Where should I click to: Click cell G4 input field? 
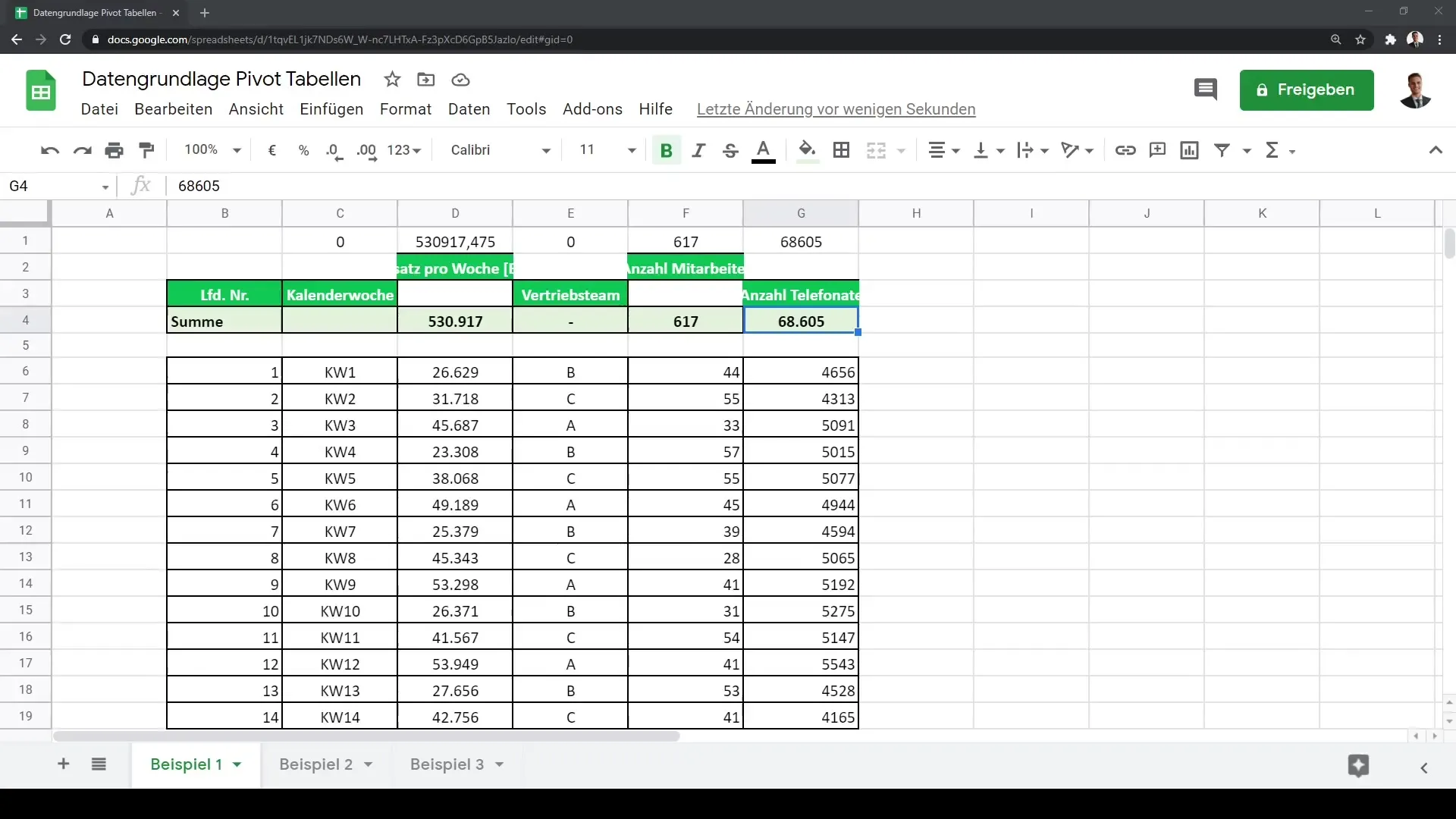(x=801, y=321)
